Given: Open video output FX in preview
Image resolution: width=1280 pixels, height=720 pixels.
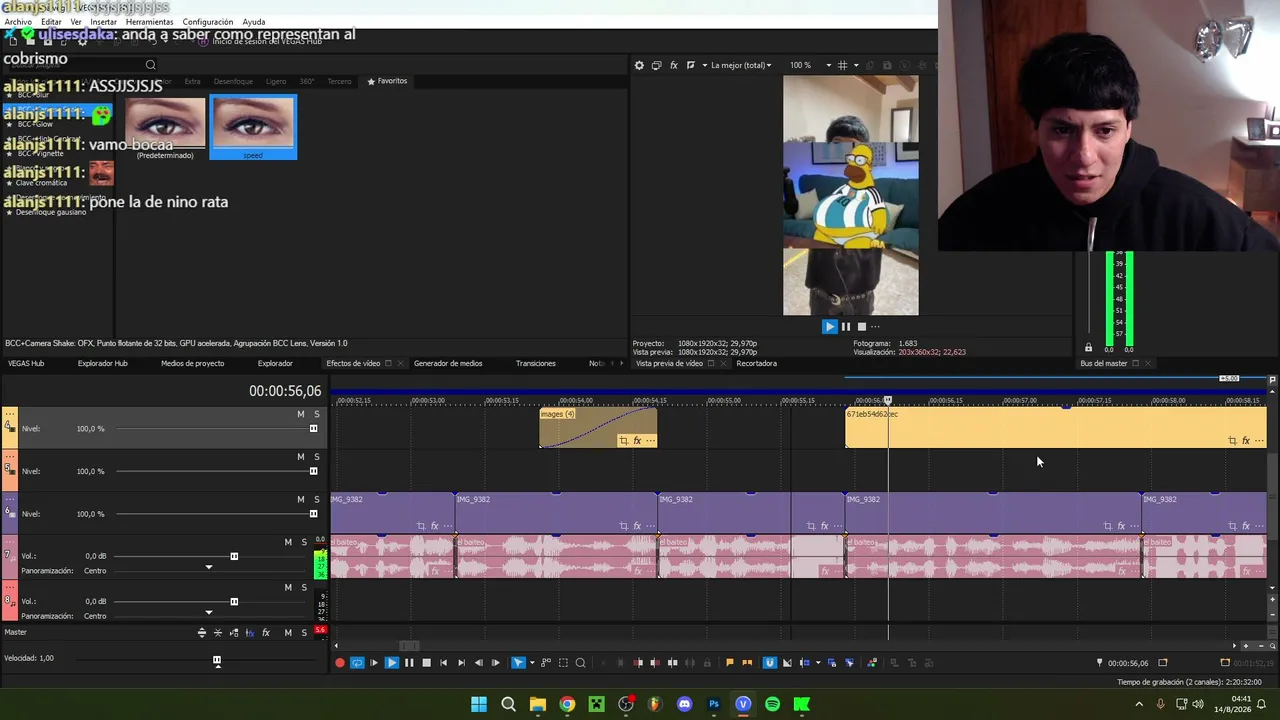Looking at the screenshot, I should 673,65.
